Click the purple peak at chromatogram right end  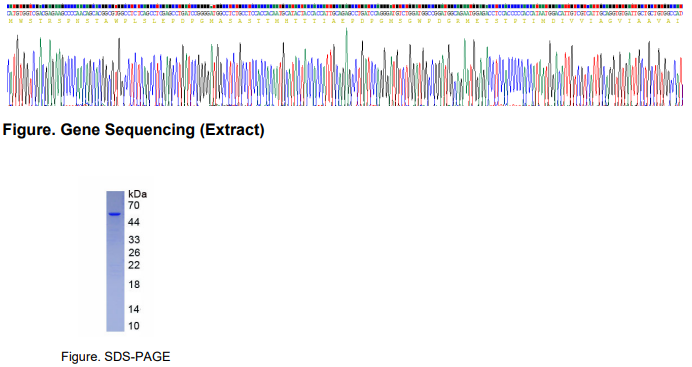[x=682, y=95]
